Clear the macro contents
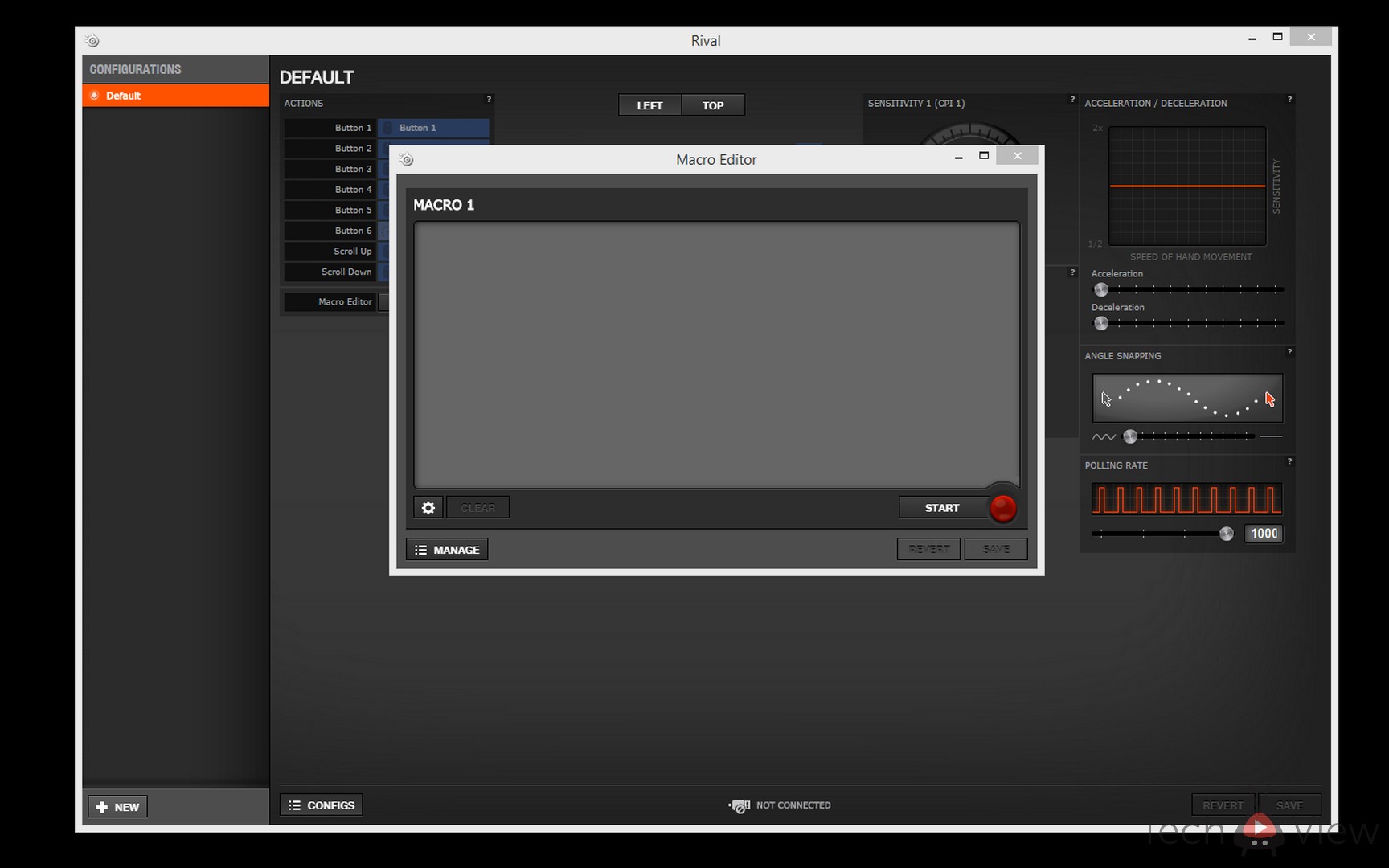The image size is (1389, 868). pos(477,508)
